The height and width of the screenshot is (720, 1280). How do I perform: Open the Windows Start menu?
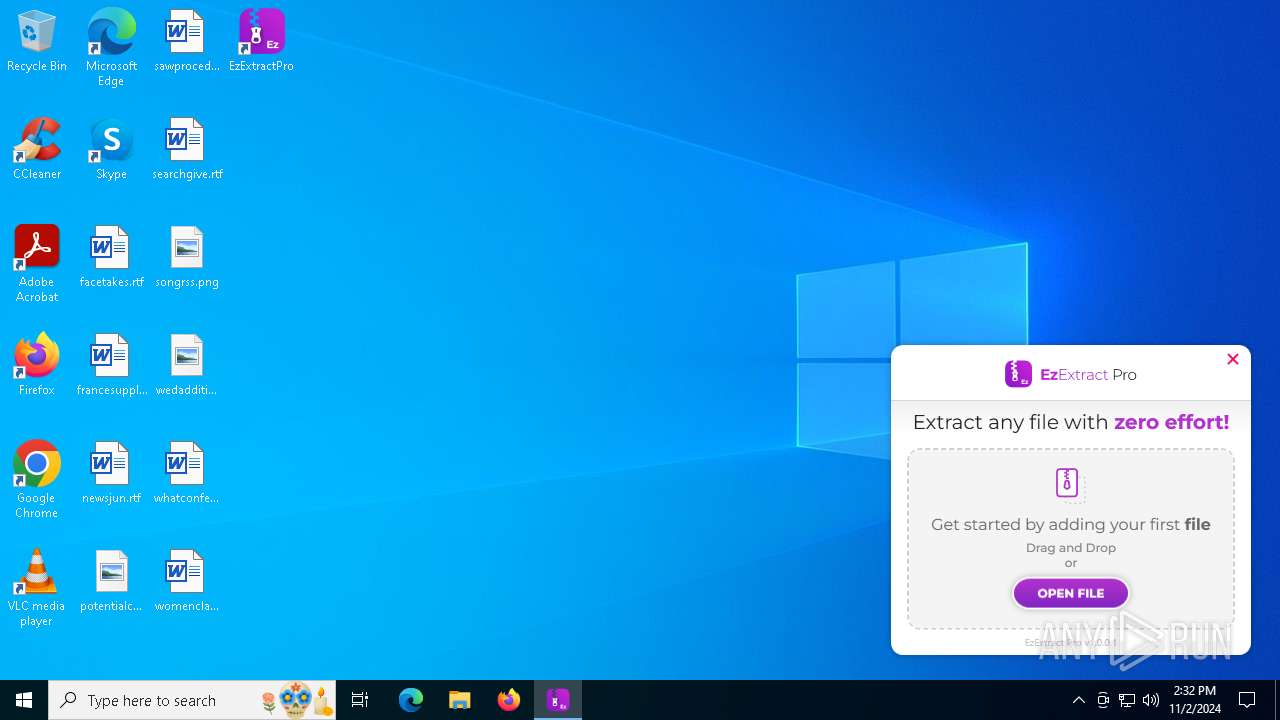(x=24, y=700)
